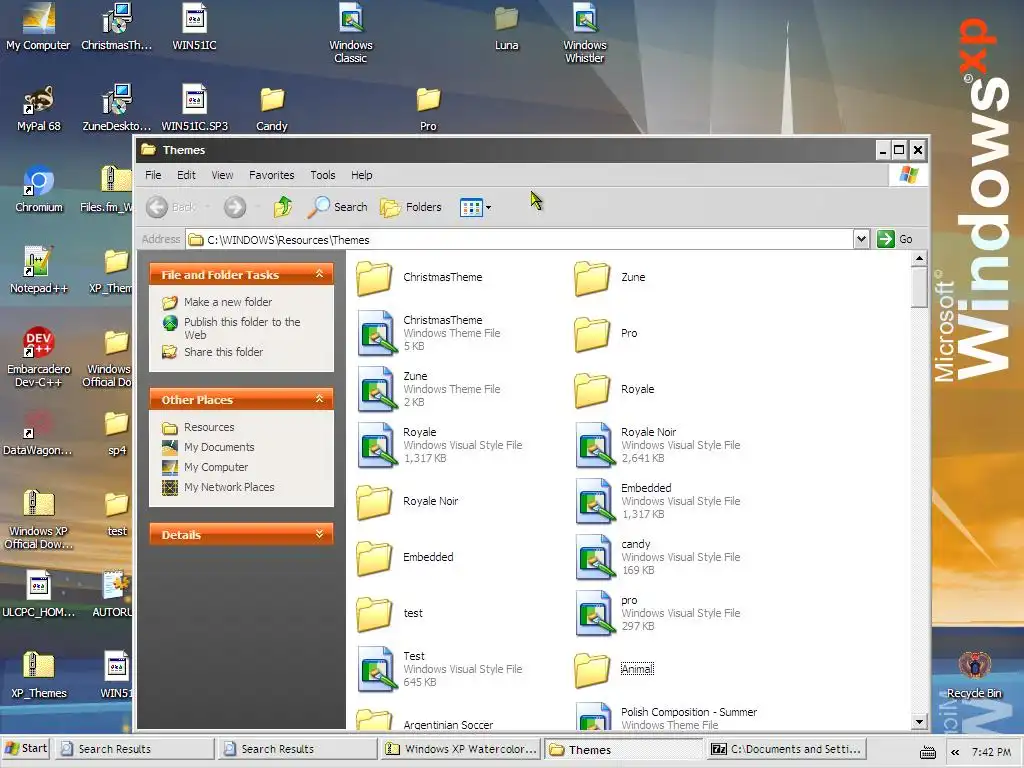Select the ChristmasTheme folder icon
Image resolution: width=1024 pixels, height=768 pixels.
374,278
